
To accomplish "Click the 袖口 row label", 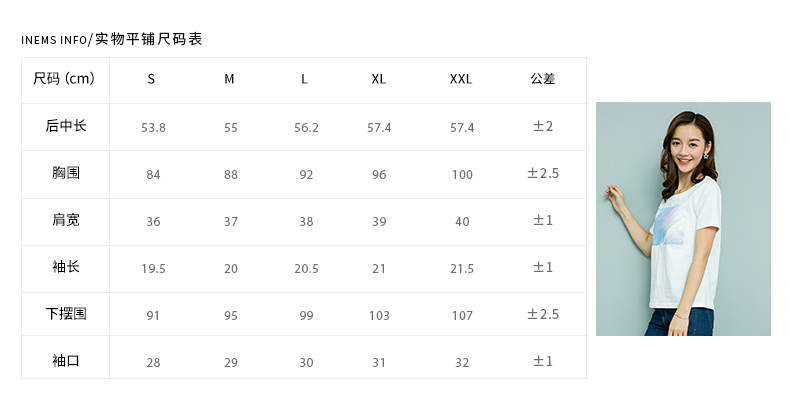I will coord(66,361).
